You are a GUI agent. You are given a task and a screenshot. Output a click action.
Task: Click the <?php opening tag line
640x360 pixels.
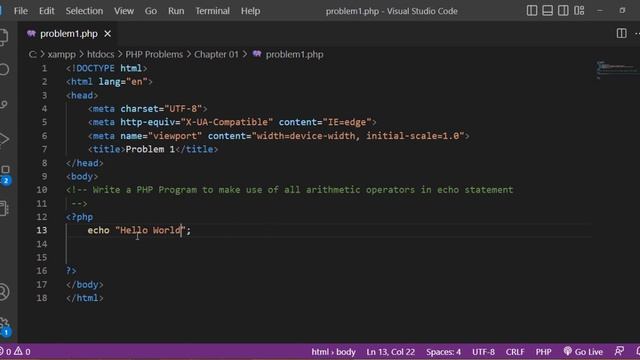[x=80, y=217]
